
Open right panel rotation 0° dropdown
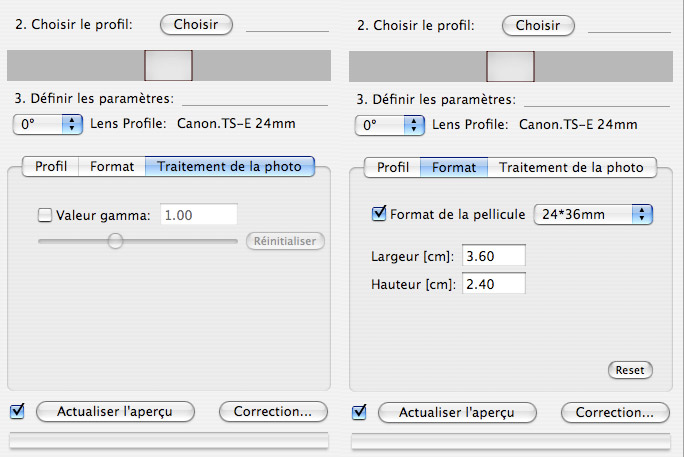390,125
